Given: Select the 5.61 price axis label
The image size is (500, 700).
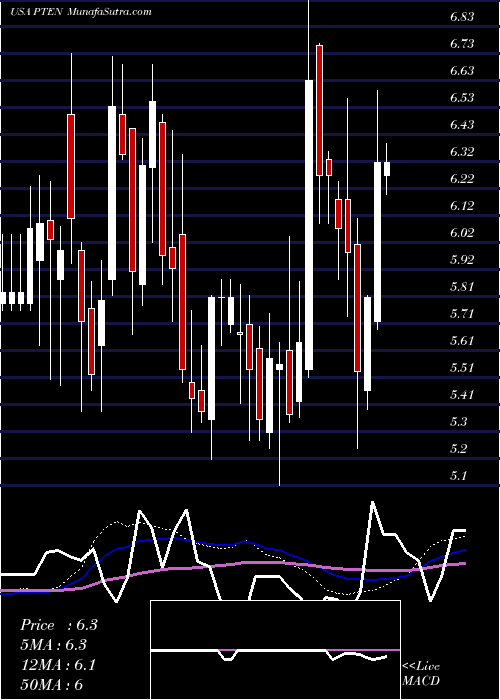Looking at the screenshot, I should 462,341.
